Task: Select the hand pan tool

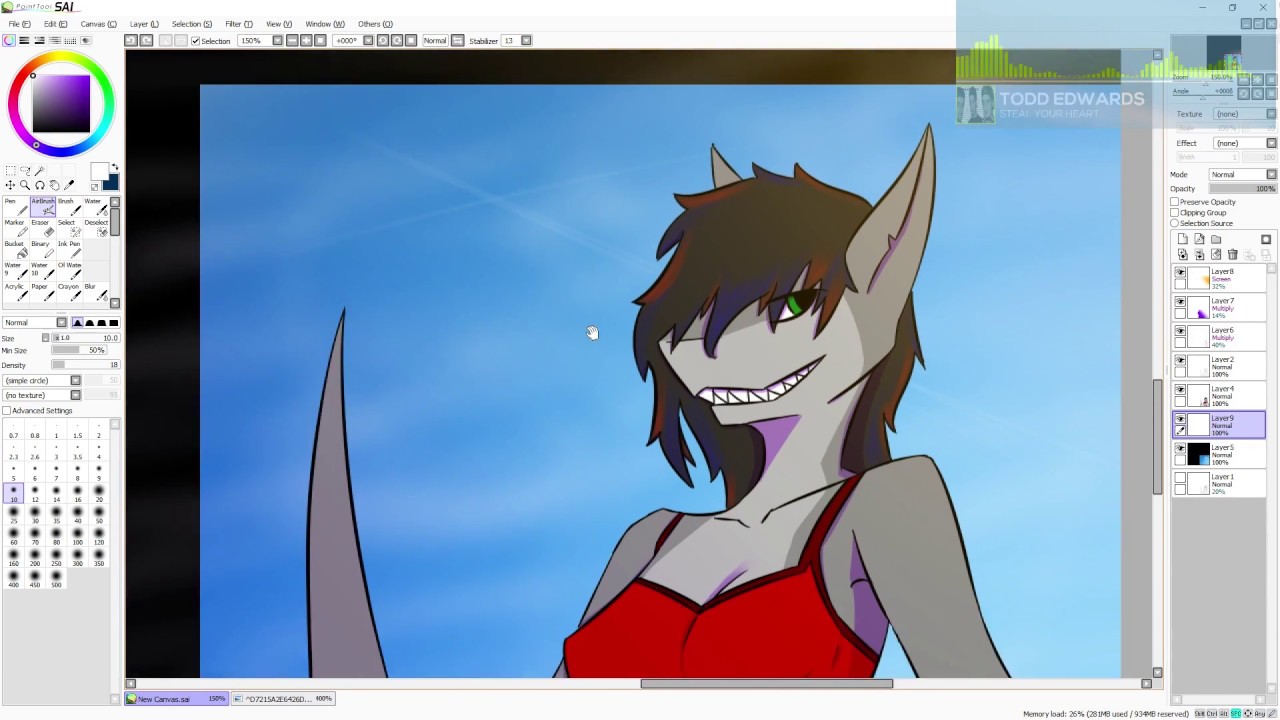Action: click(54, 185)
